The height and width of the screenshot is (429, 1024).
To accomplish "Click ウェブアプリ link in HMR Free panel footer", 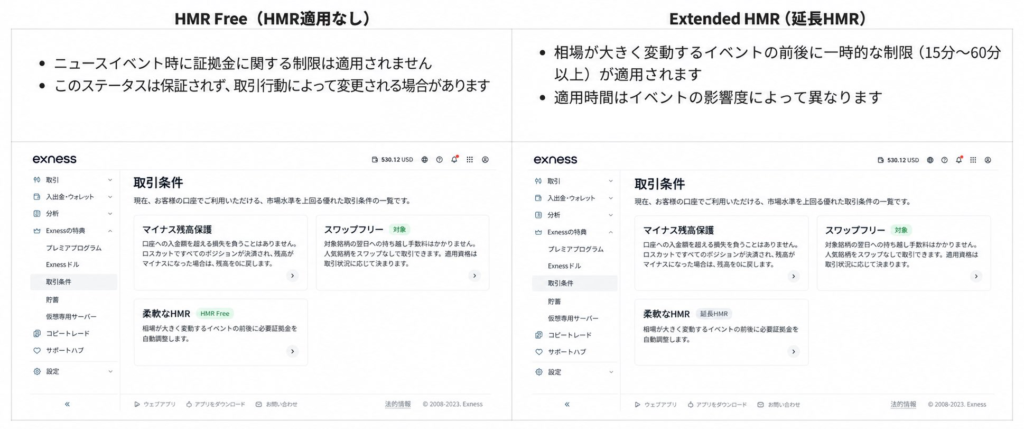I will pyautogui.click(x=155, y=404).
